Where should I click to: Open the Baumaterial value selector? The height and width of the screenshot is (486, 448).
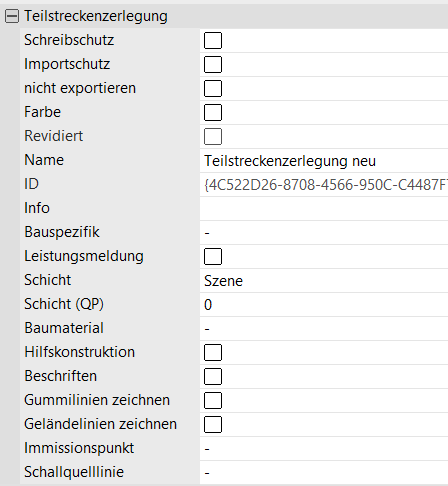(x=324, y=329)
